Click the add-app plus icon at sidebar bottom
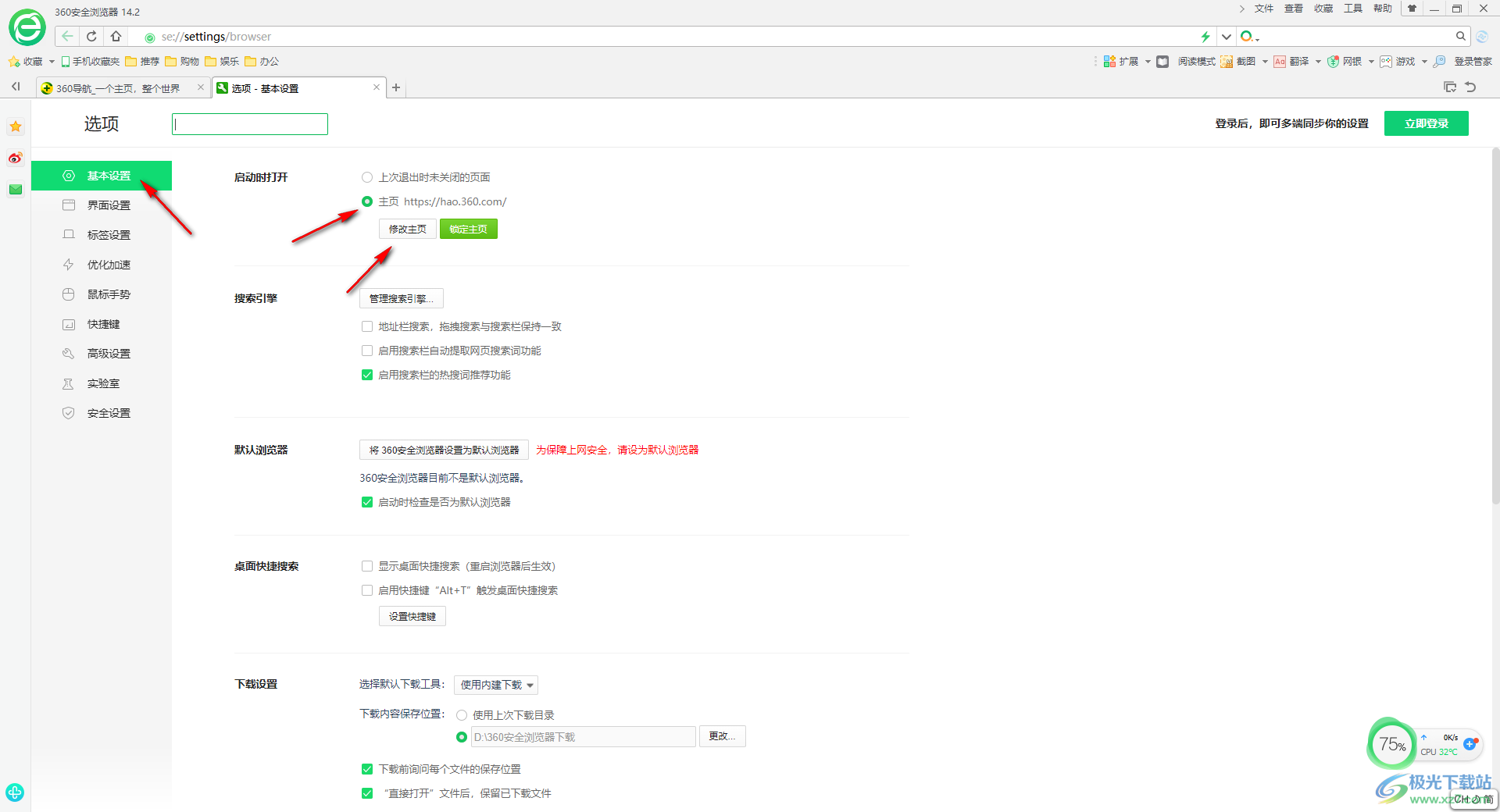Image resolution: width=1500 pixels, height=812 pixels. tap(15, 792)
